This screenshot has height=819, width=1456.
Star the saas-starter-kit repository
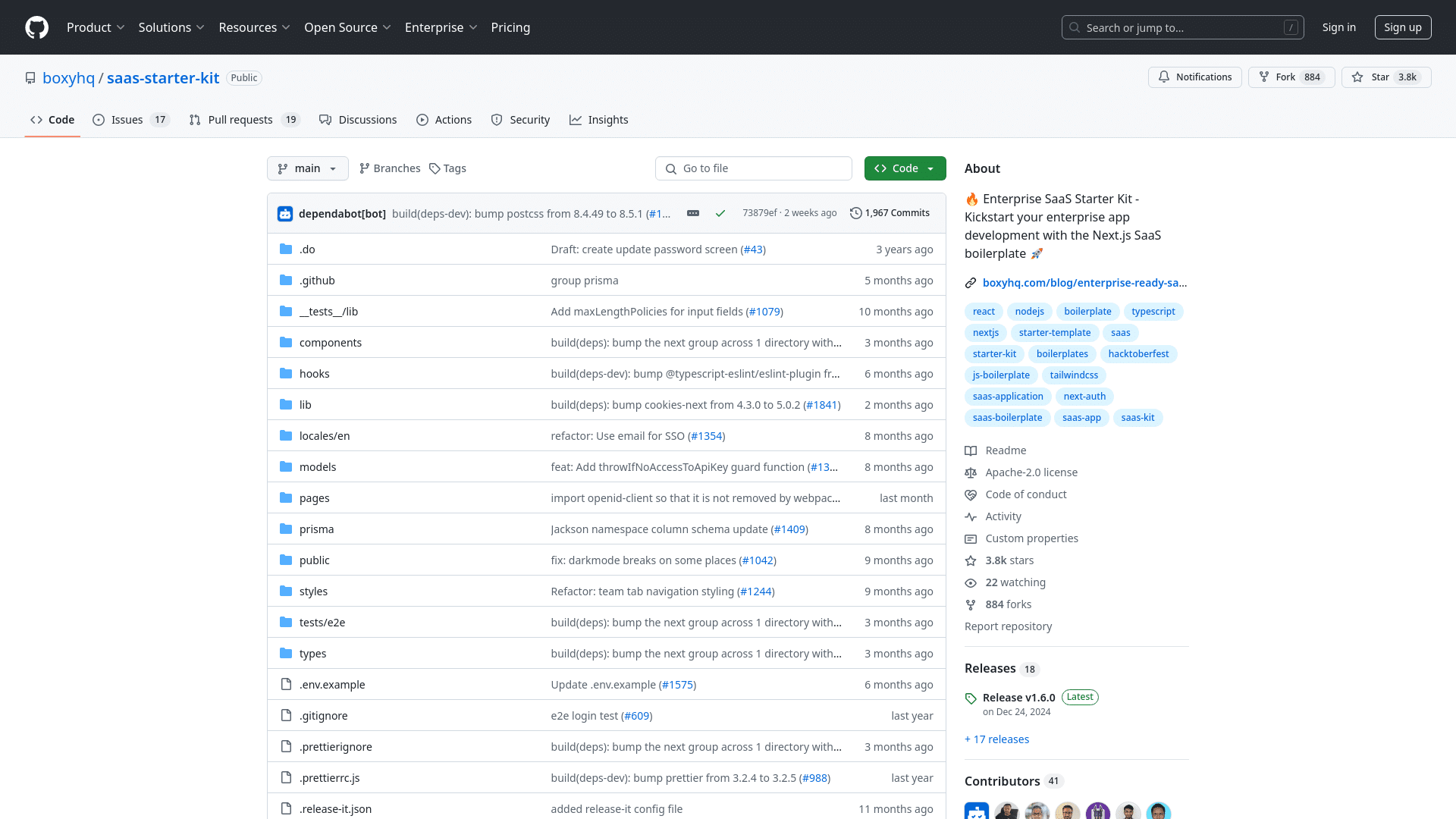[1385, 77]
